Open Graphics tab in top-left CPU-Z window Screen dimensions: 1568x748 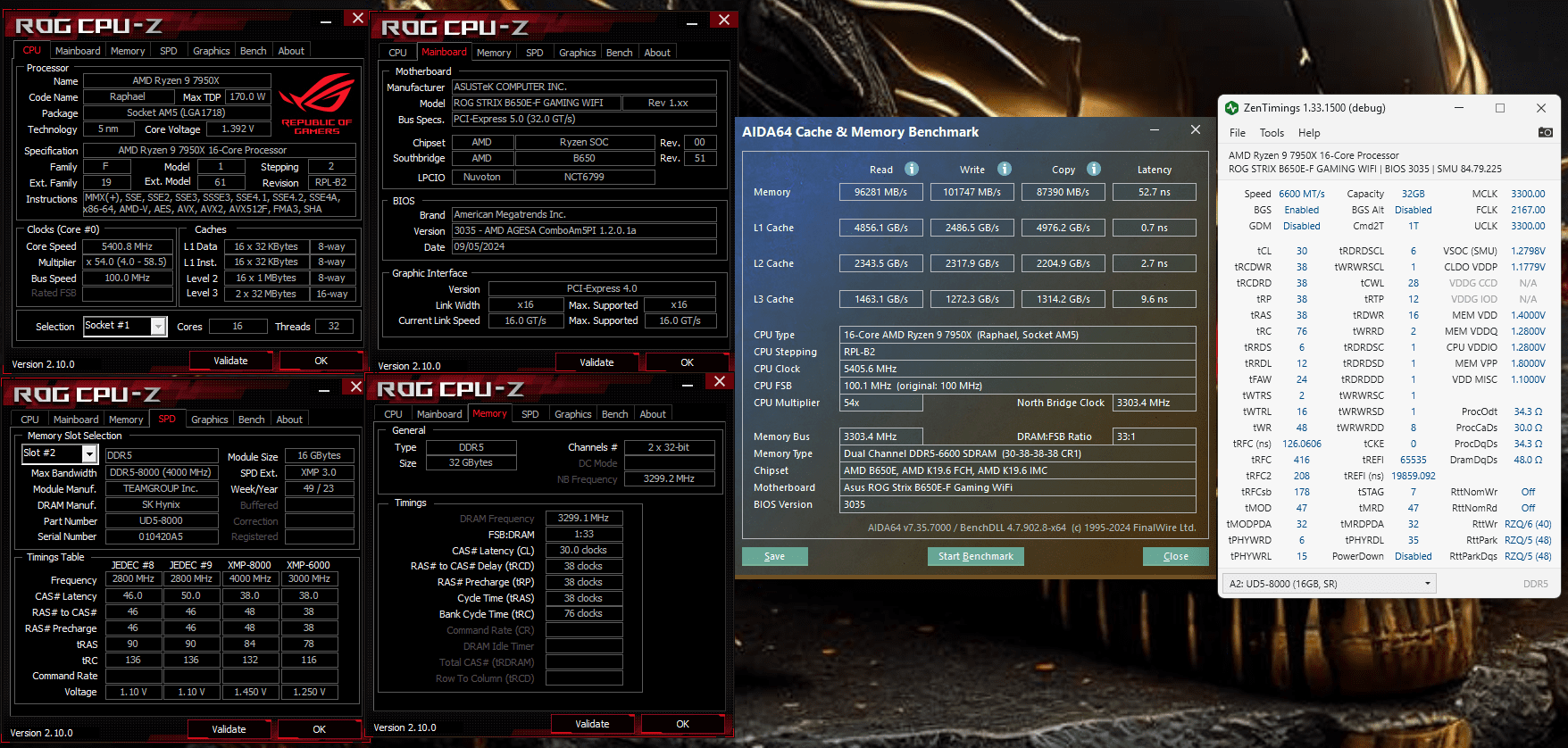212,51
